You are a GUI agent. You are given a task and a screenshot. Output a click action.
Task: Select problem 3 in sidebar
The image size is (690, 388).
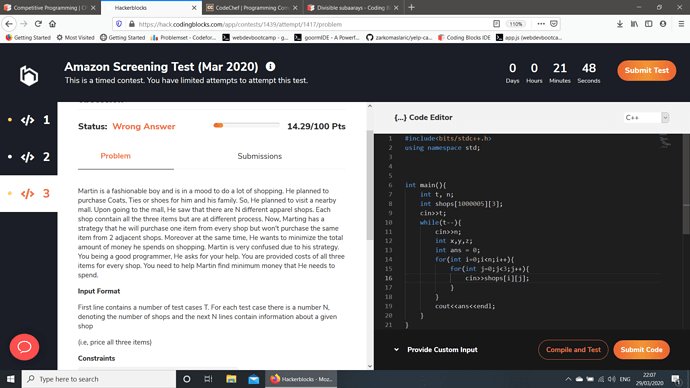(29, 194)
